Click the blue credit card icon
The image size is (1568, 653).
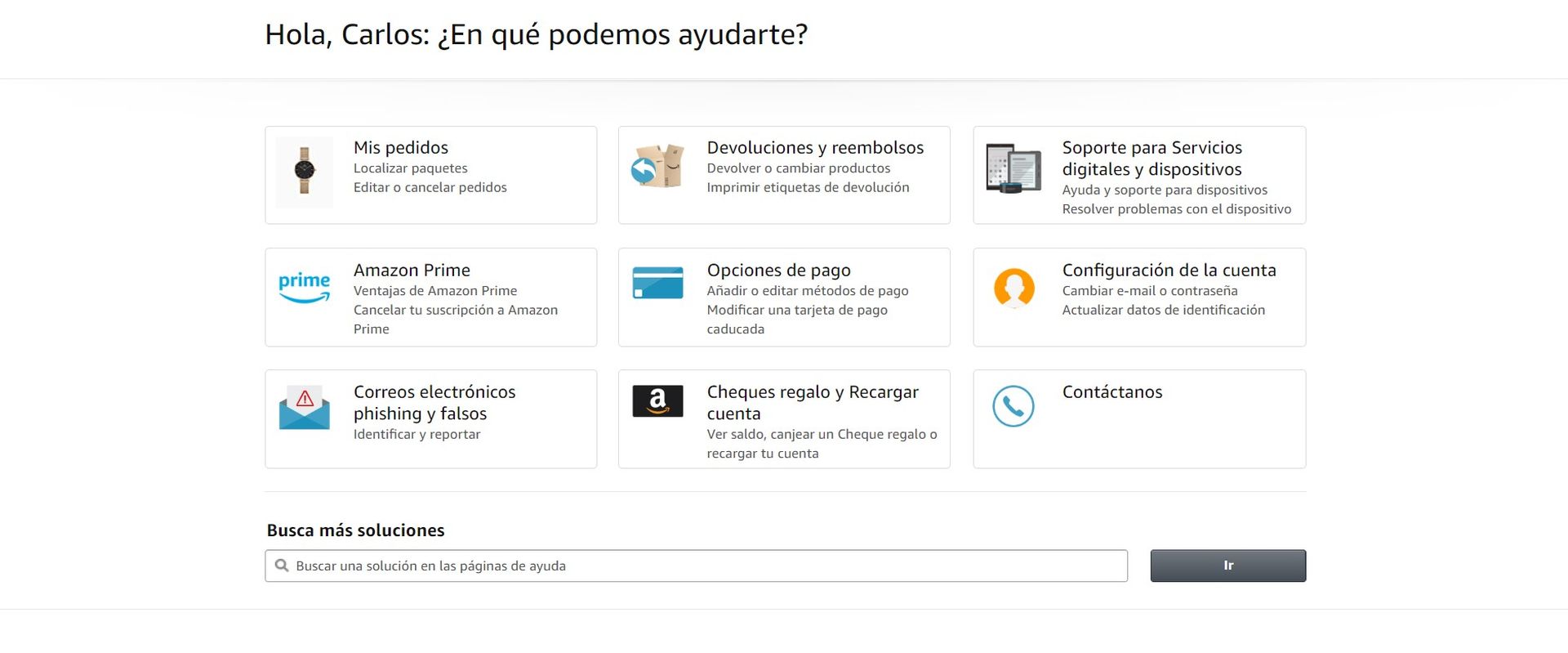[657, 283]
